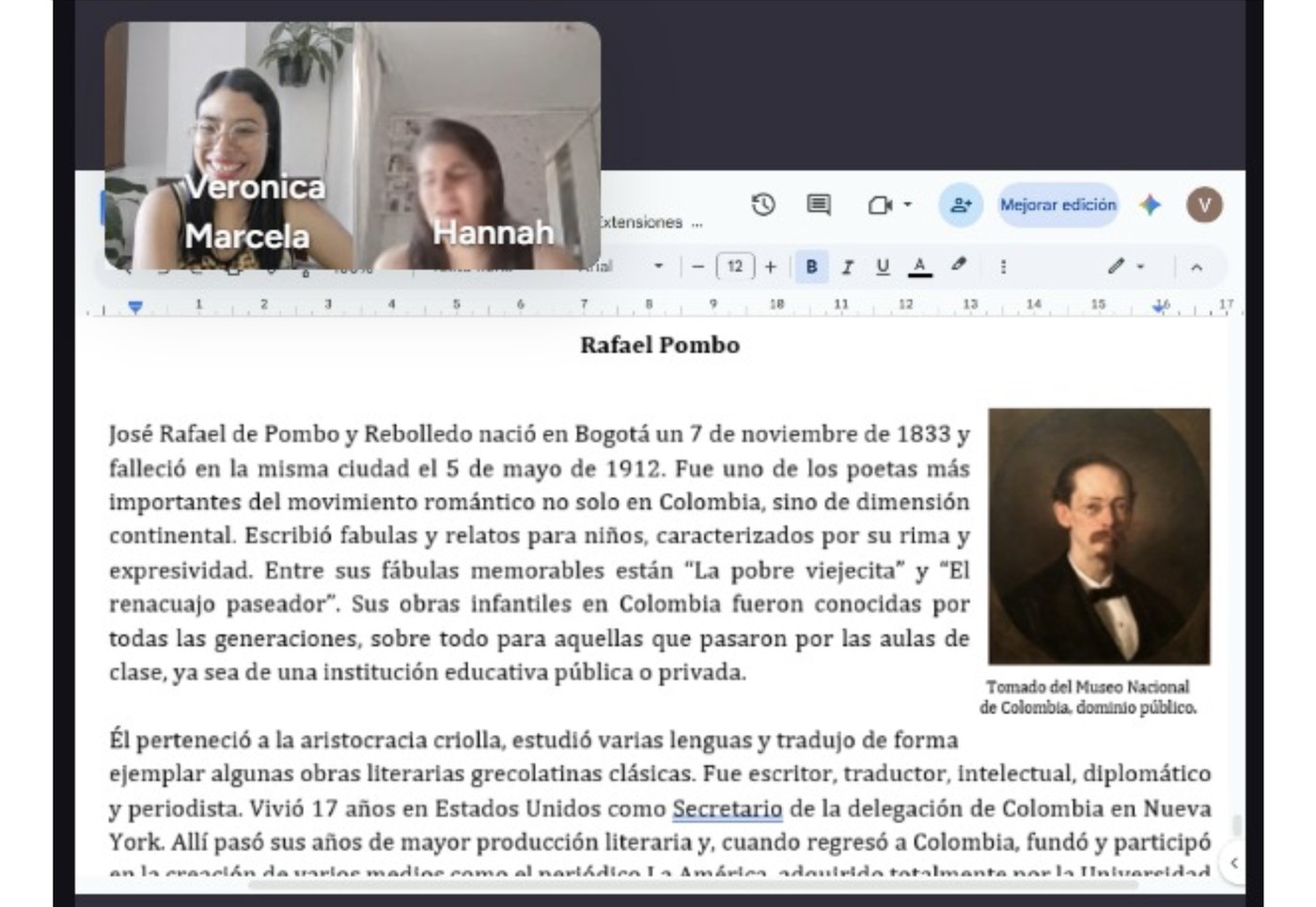Click the vertical scrollbar thumb

[1237, 825]
